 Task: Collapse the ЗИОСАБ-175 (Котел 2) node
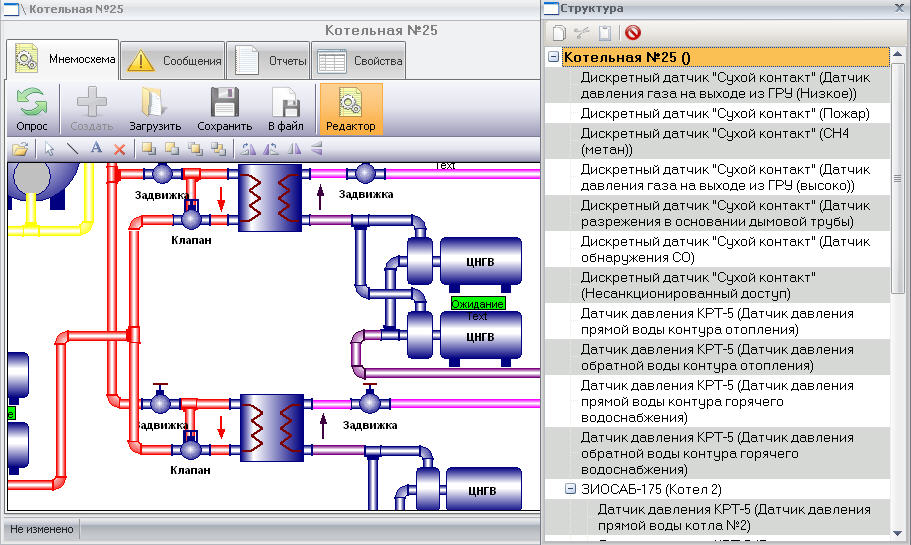click(x=571, y=489)
